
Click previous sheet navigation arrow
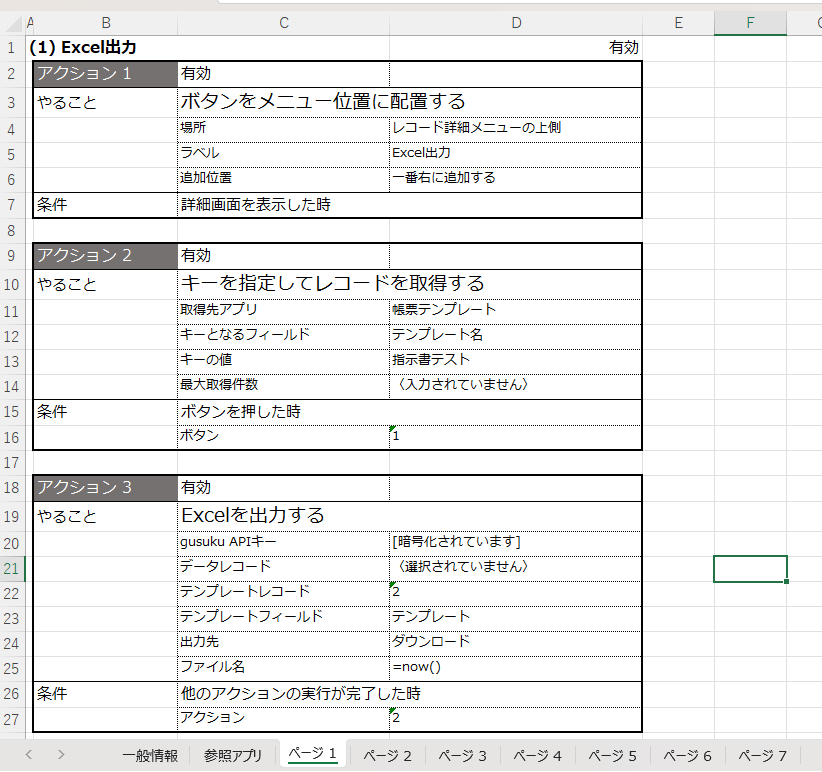pyautogui.click(x=28, y=755)
